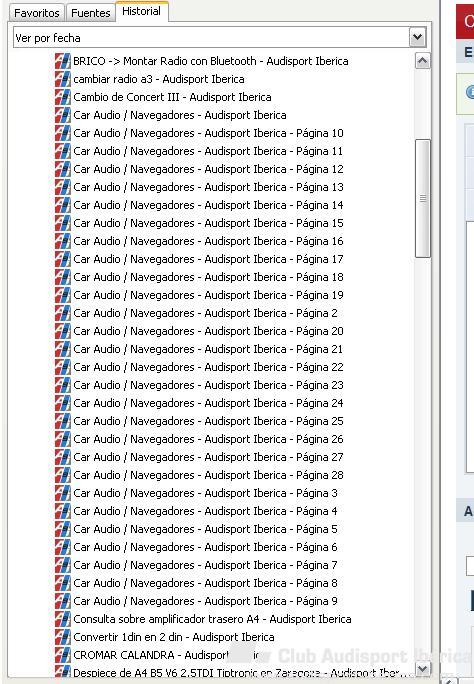Viewport: 474px width, 684px height.
Task: Click the scroll up arrow in history list
Action: pos(422,61)
